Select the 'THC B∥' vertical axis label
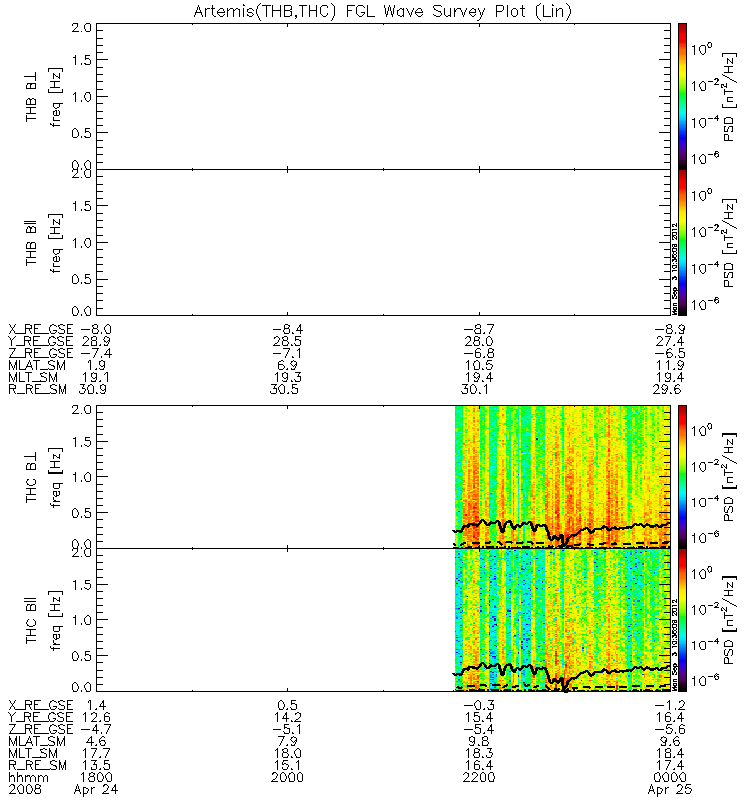This screenshot has width=750, height=800. tap(31, 620)
